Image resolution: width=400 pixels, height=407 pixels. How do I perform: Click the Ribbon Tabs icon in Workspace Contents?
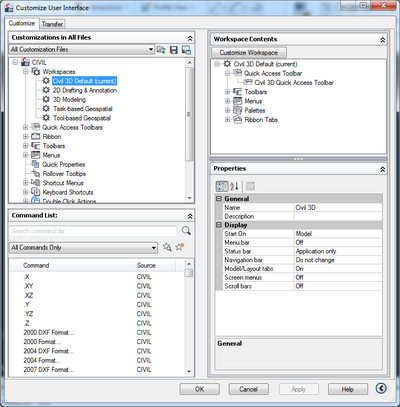point(238,119)
